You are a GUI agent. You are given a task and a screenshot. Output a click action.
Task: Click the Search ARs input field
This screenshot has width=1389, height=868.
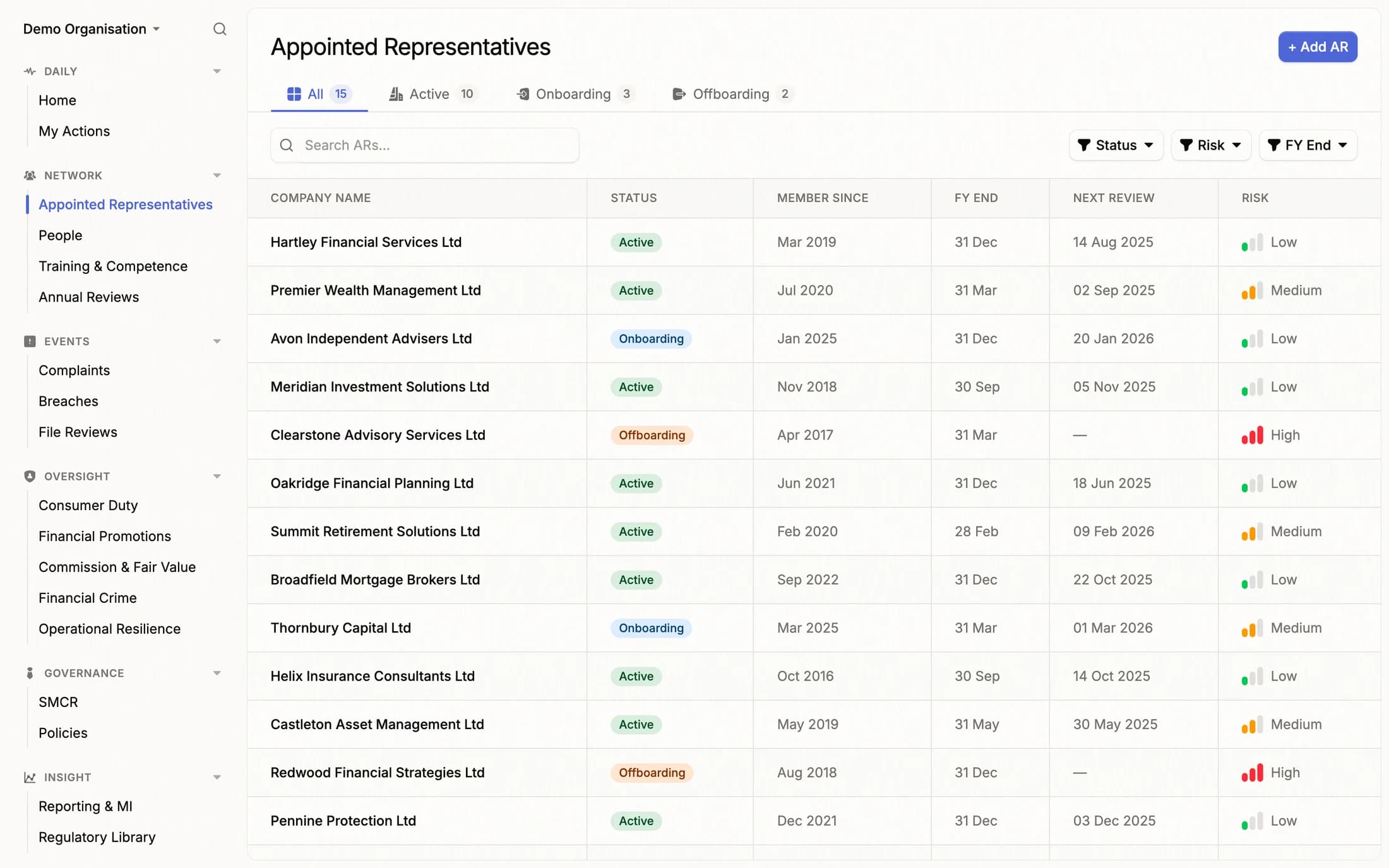(424, 145)
